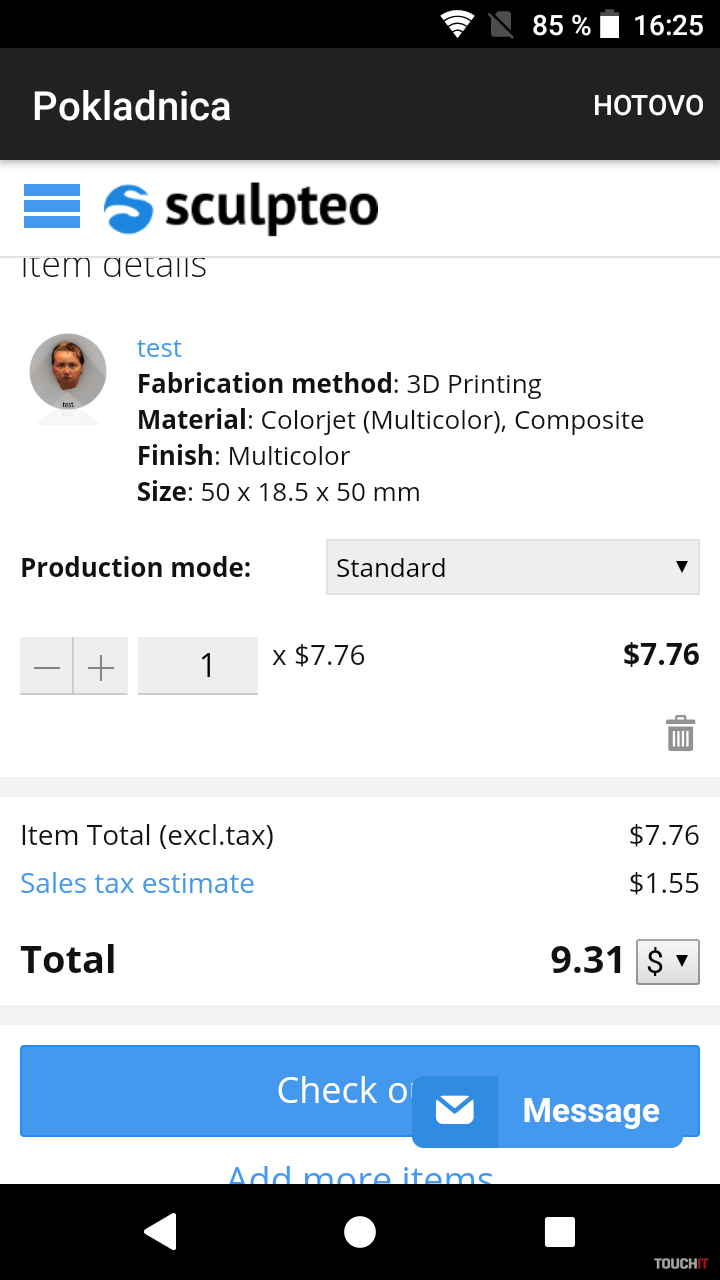Decrease quantity with minus button
This screenshot has height=1280, width=720.
pos(46,667)
